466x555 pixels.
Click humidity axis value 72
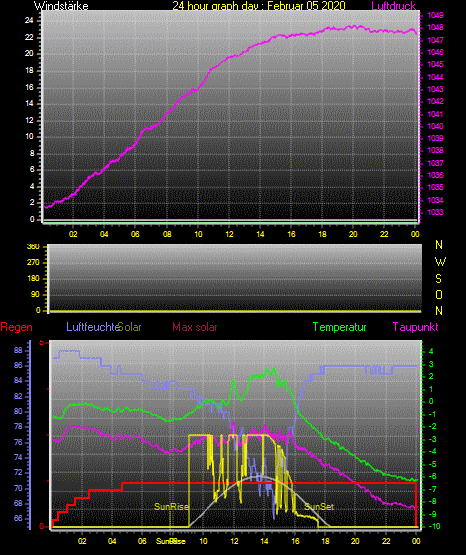click(x=18, y=473)
